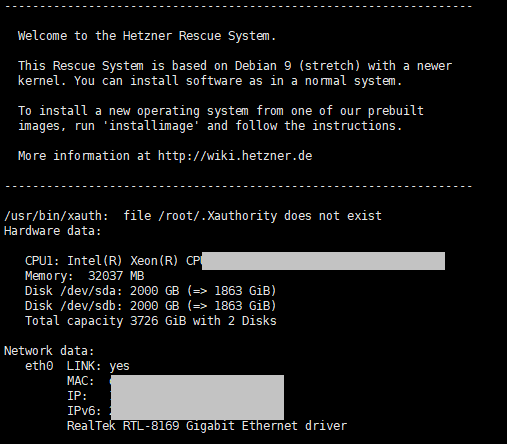
Task: Click the IPv6 label
Action: [x=84, y=411]
